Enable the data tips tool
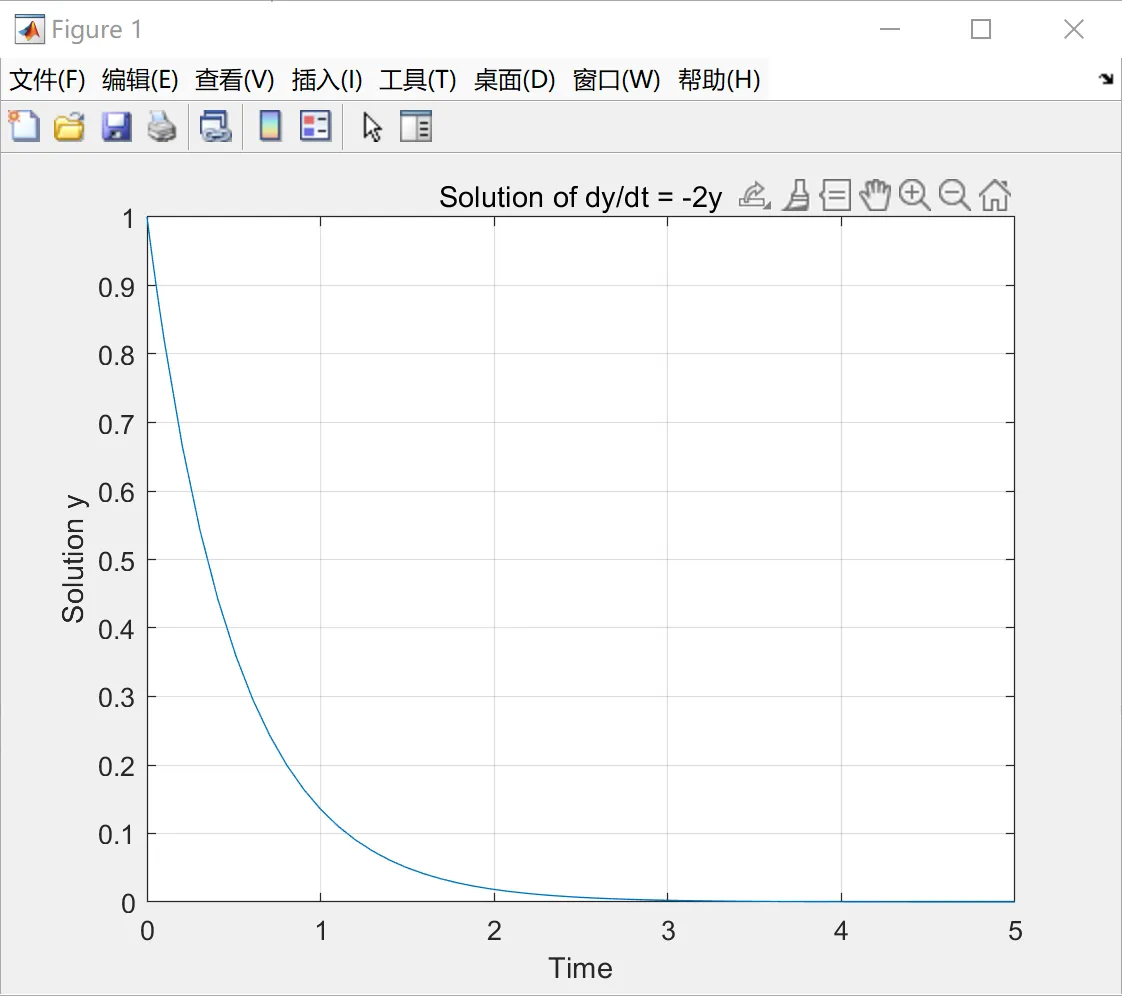Screen dimensions: 1122x996 point(835,195)
